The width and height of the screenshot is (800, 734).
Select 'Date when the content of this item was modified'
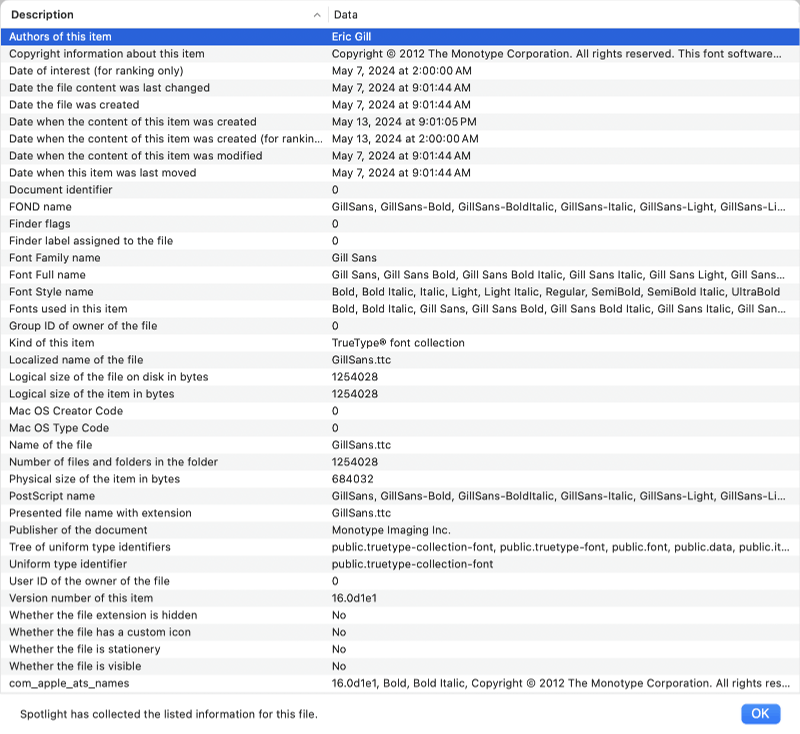point(400,156)
